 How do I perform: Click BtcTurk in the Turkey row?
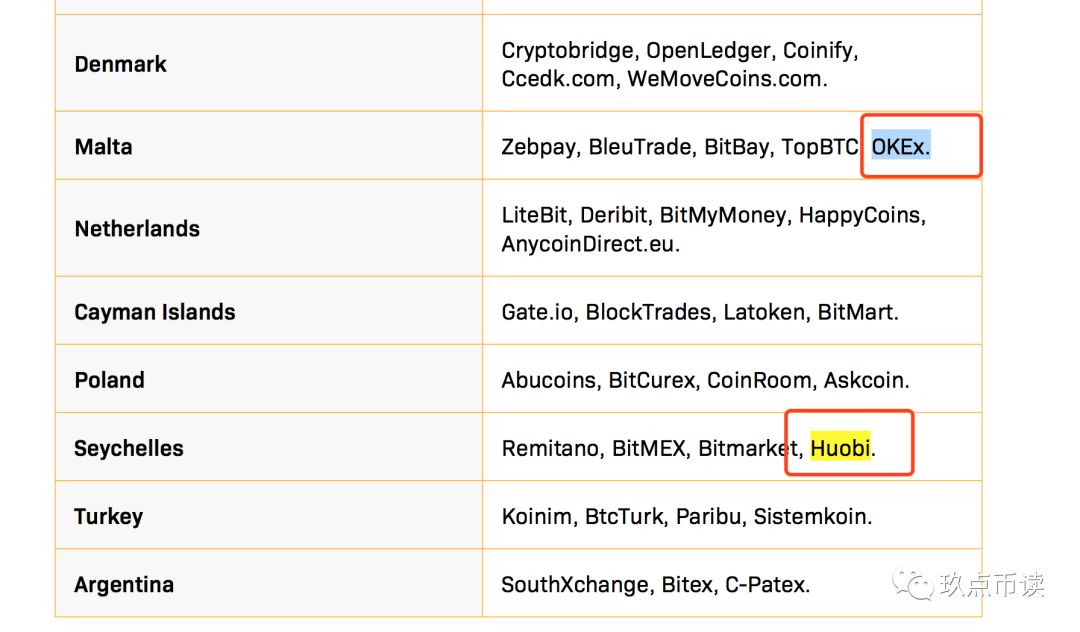pyautogui.click(x=625, y=516)
